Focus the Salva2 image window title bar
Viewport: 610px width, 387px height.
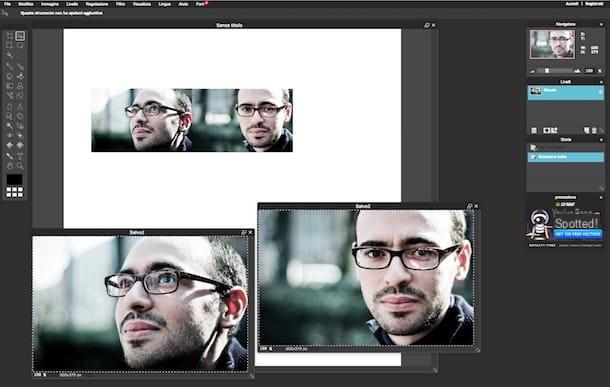363,206
